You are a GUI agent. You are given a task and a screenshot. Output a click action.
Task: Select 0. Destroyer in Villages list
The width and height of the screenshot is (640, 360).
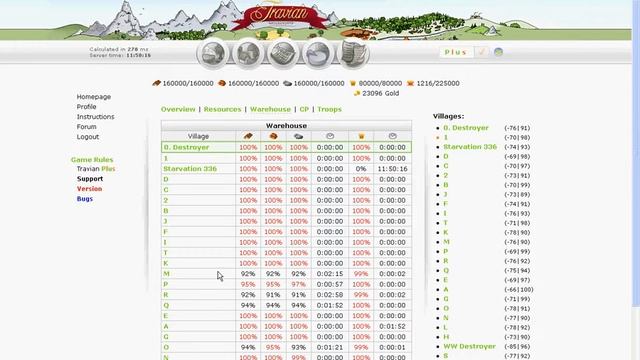(466, 128)
